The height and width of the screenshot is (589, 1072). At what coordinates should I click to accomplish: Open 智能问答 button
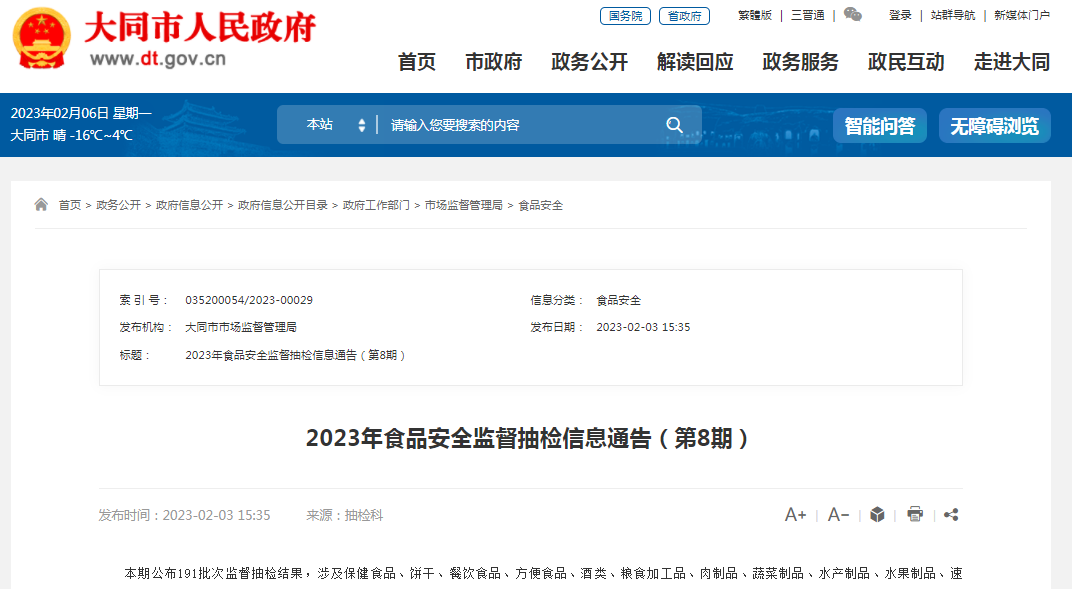pos(880,126)
